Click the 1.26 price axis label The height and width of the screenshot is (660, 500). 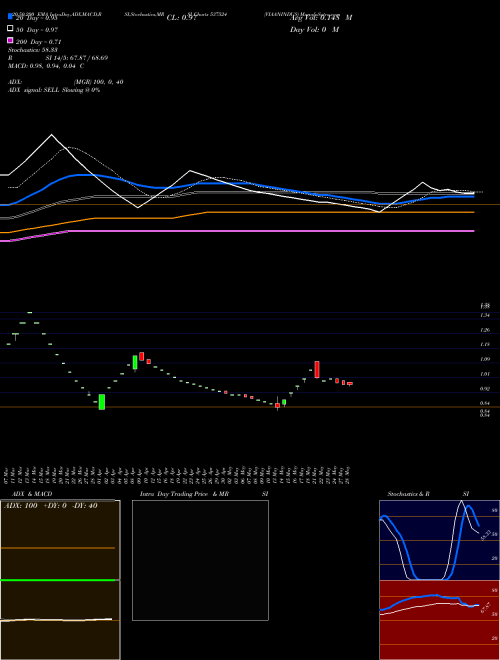coord(485,330)
